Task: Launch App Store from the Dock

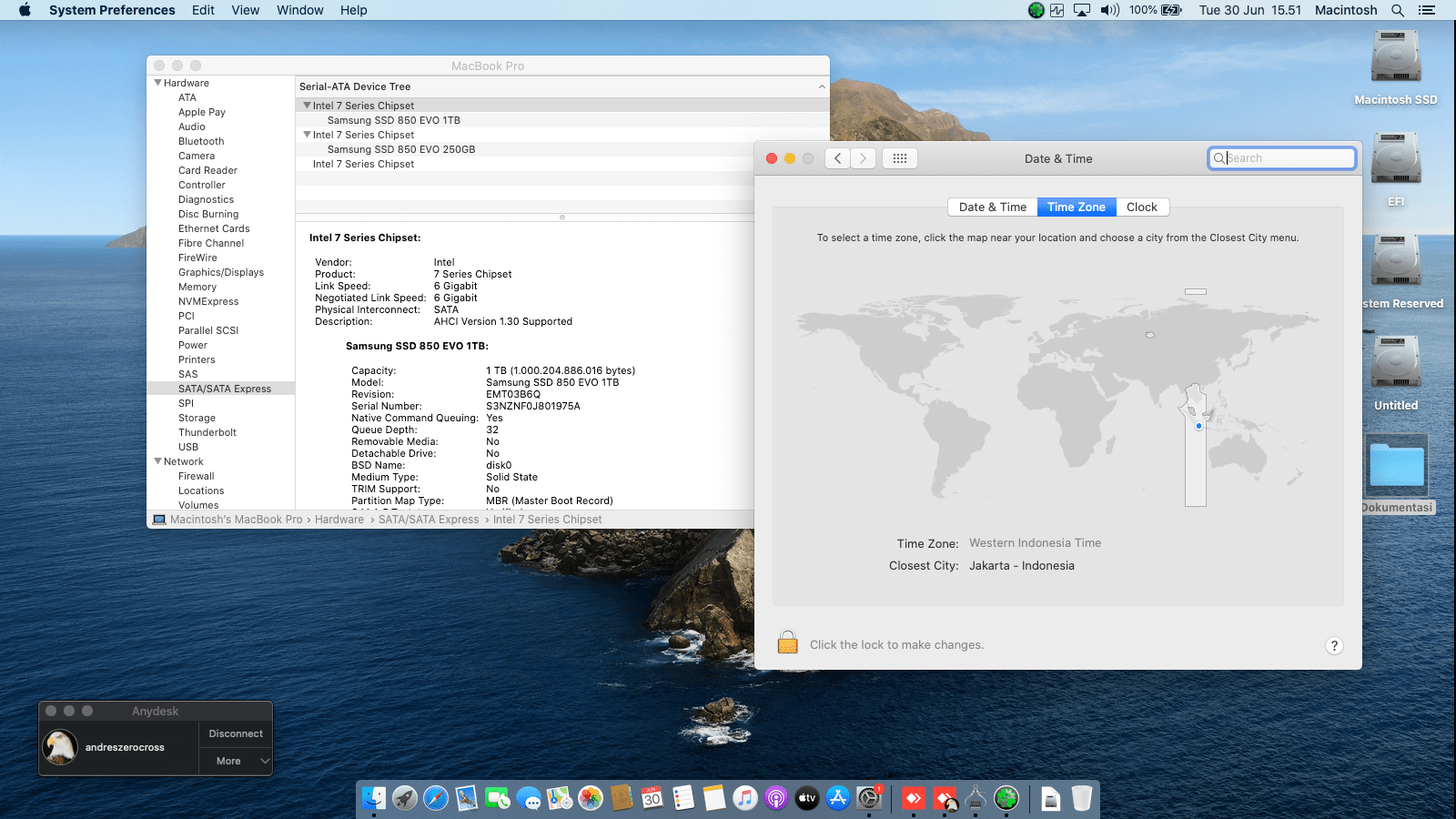Action: tap(838, 799)
